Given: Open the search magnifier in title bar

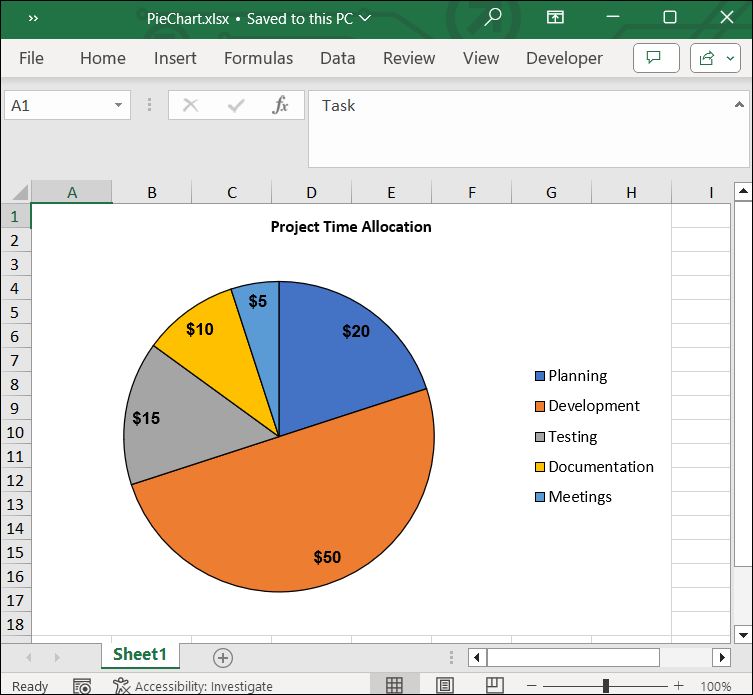Looking at the screenshot, I should click(x=492, y=17).
